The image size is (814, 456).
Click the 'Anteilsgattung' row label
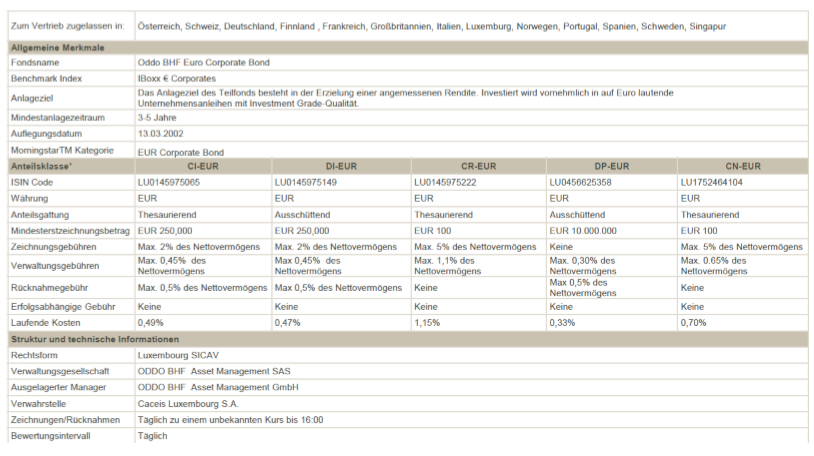40,214
